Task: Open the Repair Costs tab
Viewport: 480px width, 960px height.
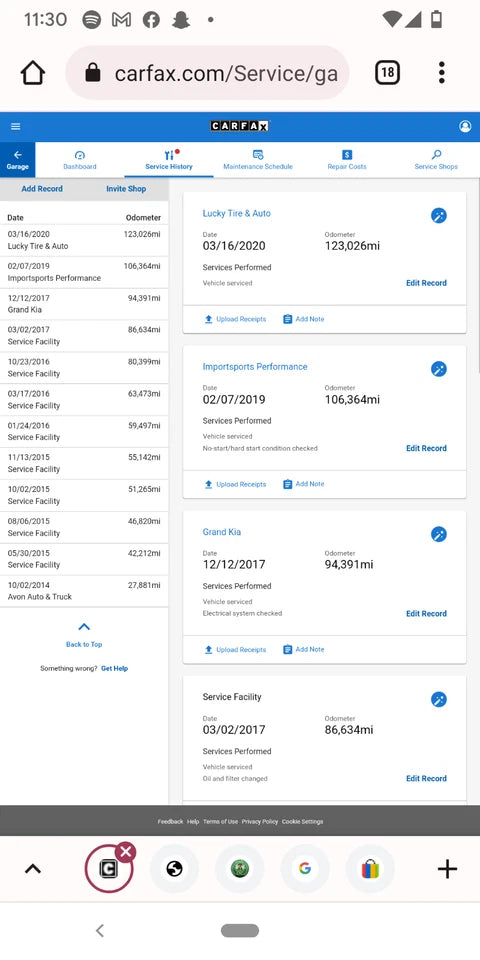Action: click(x=347, y=160)
